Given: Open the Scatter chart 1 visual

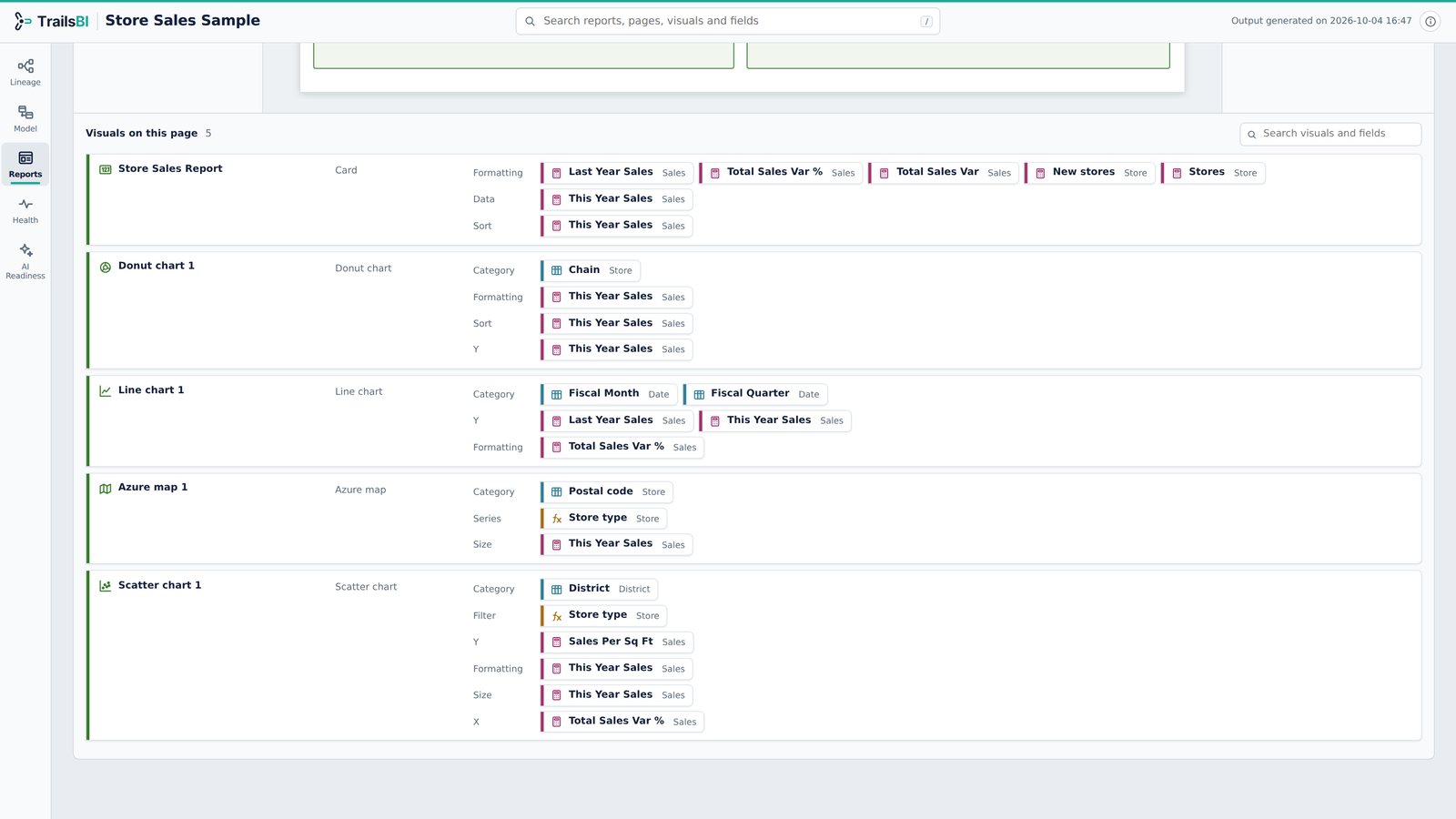Looking at the screenshot, I should point(160,585).
